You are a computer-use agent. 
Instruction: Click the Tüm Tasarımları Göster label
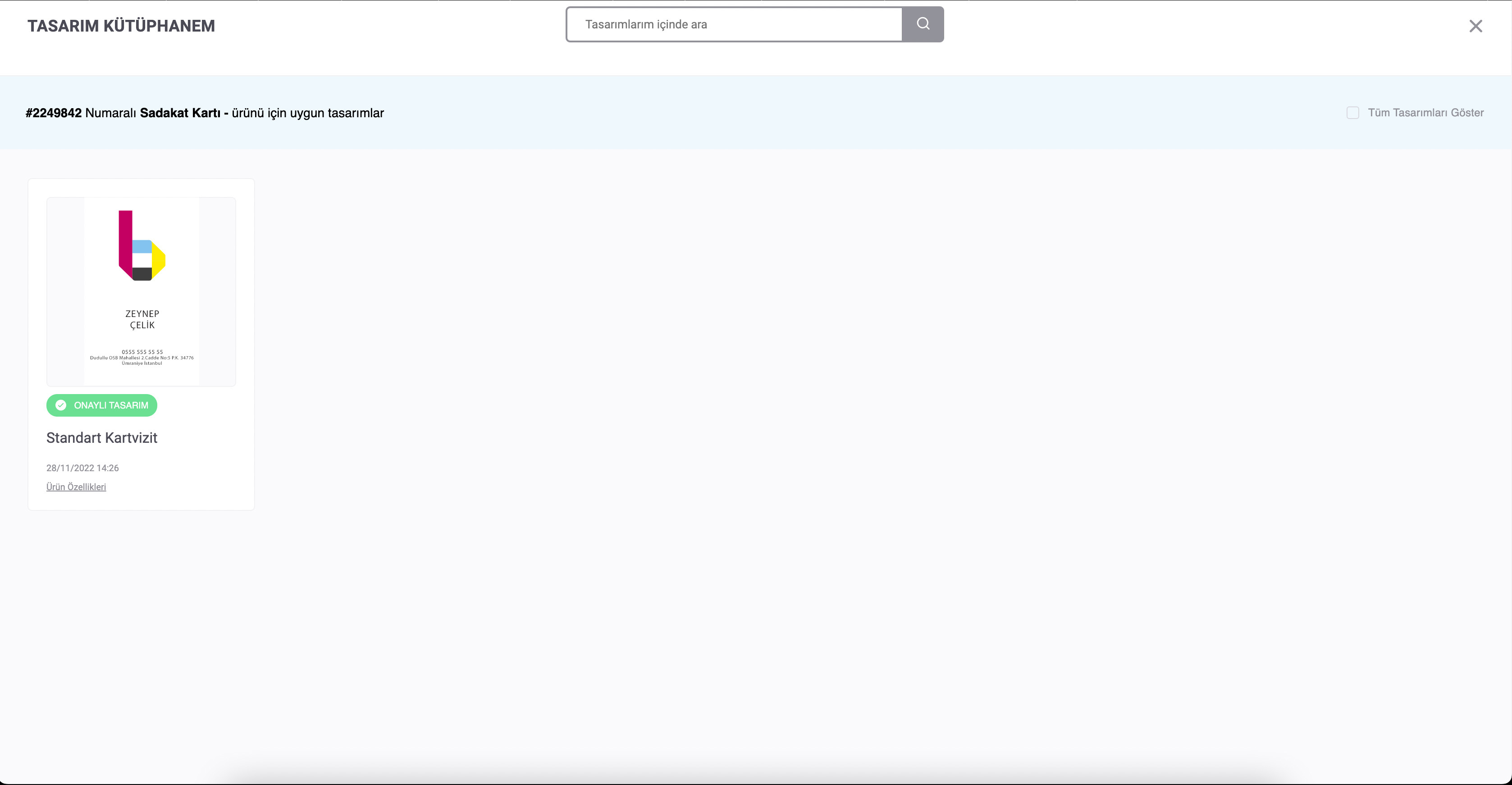click(x=1426, y=113)
